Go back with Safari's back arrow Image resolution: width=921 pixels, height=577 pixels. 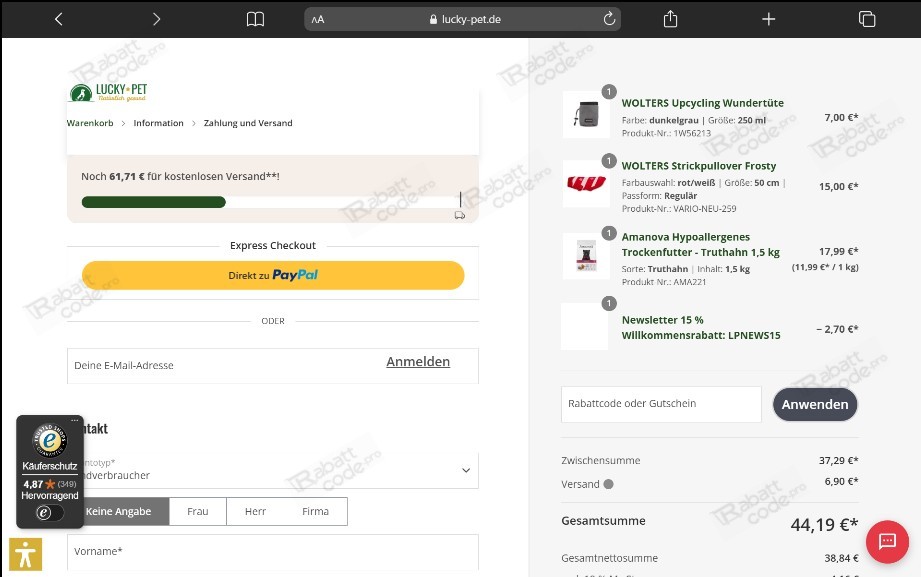(58, 19)
